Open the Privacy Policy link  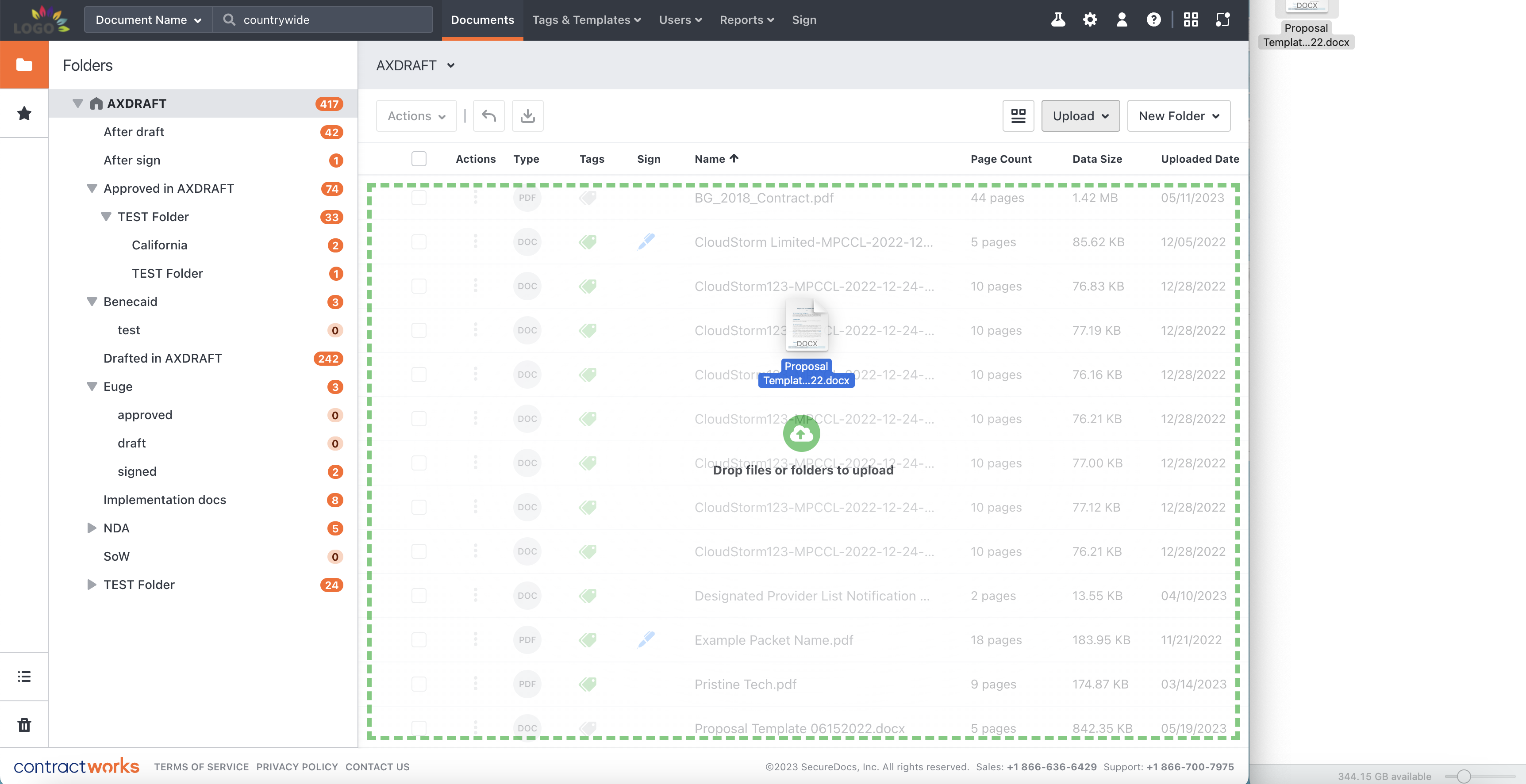[x=297, y=766]
